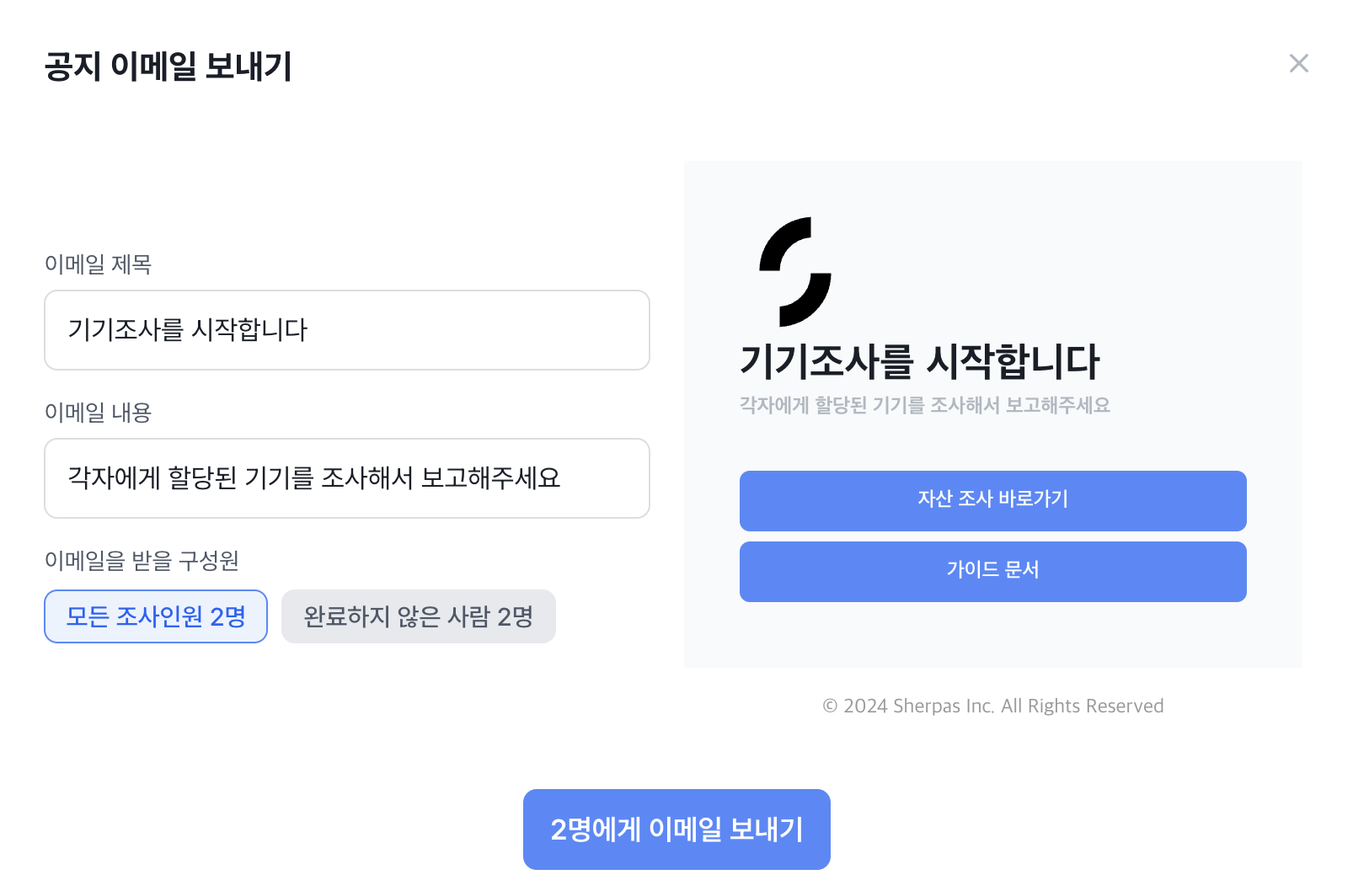Viewport: 1353px width, 896px height.
Task: Click the 이메일 내용 field label
Action: click(98, 413)
